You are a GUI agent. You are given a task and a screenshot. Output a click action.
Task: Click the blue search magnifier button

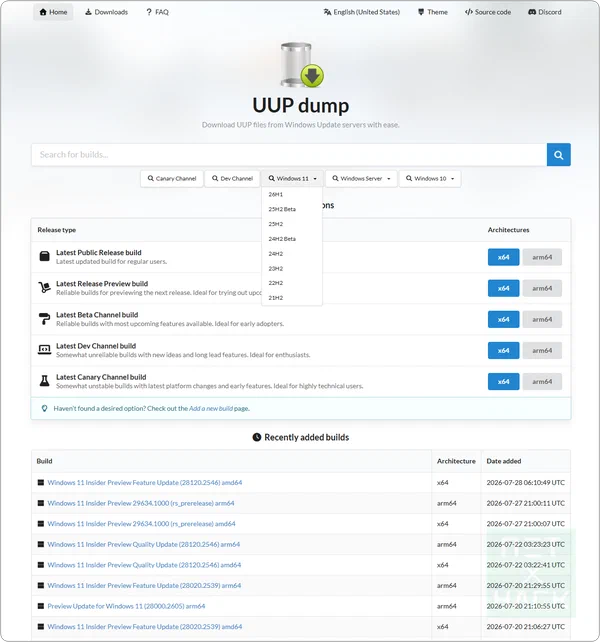558,155
